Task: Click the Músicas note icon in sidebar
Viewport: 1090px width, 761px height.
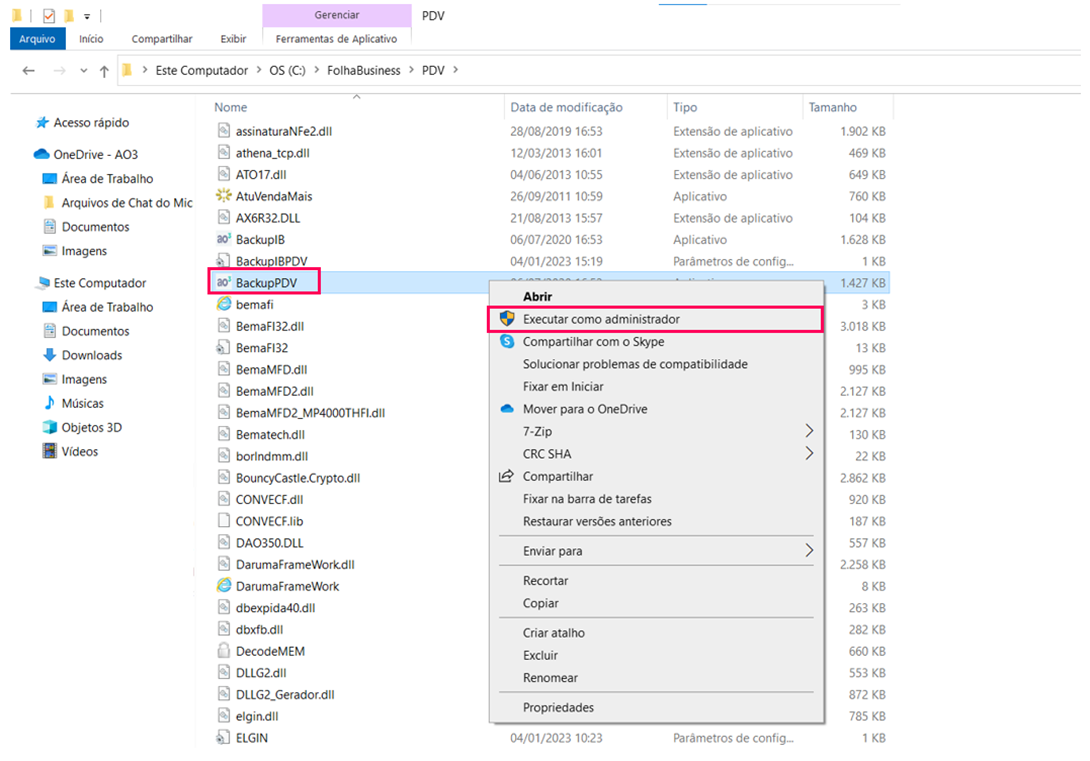Action: pyautogui.click(x=50, y=403)
